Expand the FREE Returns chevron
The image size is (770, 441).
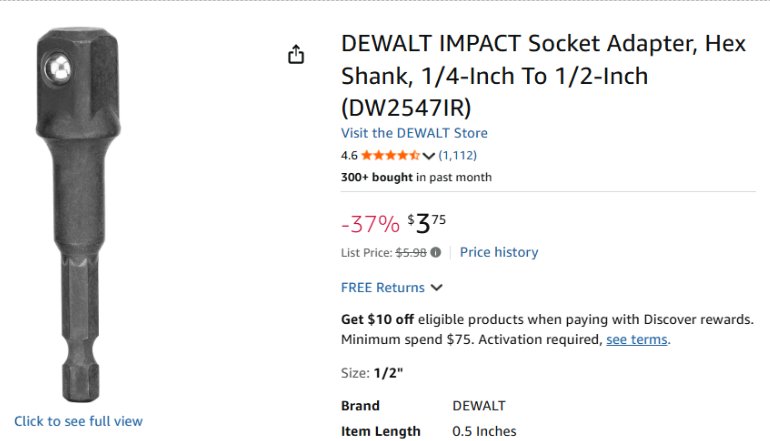437,287
